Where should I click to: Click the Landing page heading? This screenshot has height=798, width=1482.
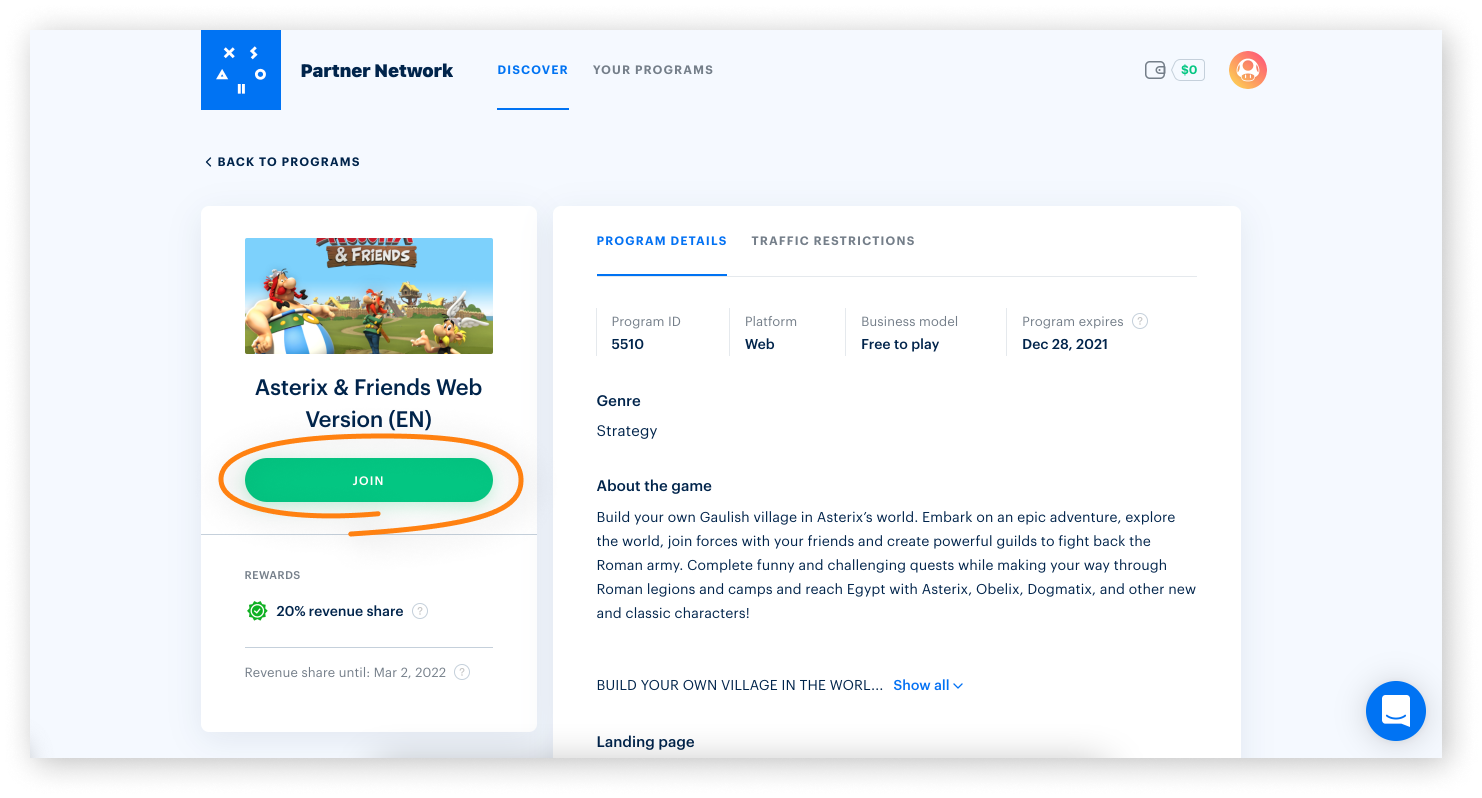[646, 742]
